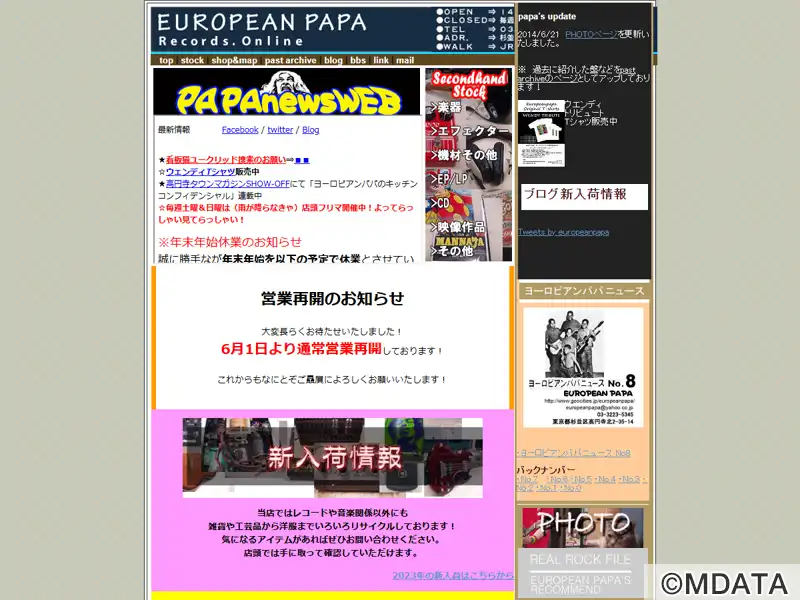Open back number No.5
800x600 pixels.
pyautogui.click(x=583, y=480)
